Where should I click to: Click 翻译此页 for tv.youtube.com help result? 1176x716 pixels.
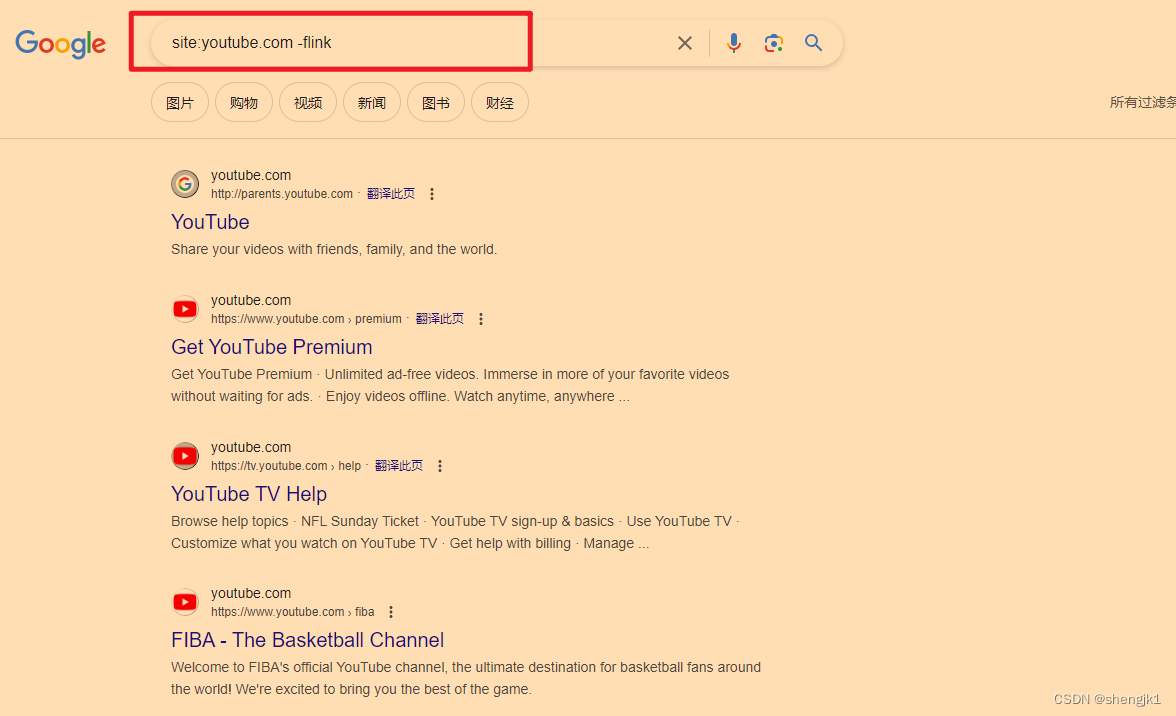pos(399,466)
